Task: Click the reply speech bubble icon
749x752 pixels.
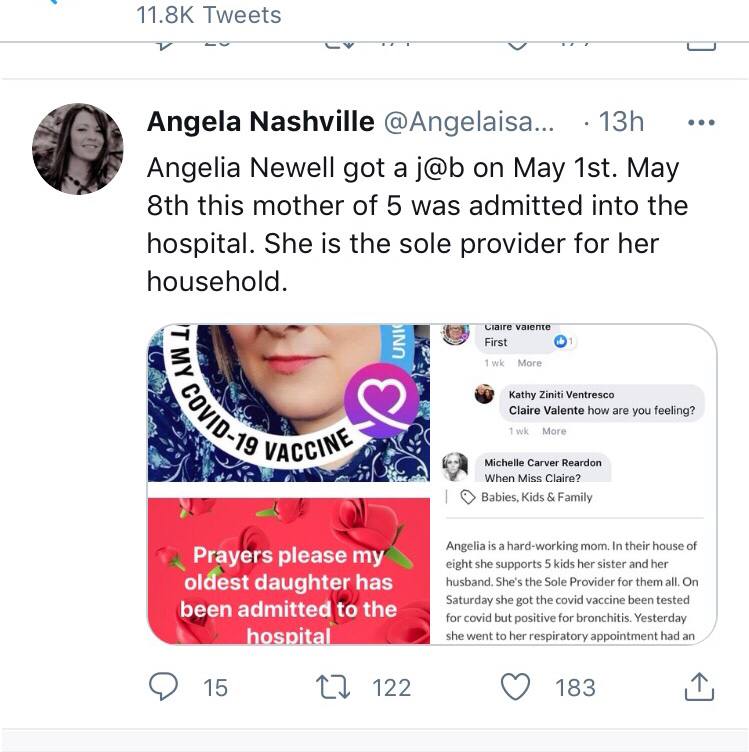Action: click(164, 686)
